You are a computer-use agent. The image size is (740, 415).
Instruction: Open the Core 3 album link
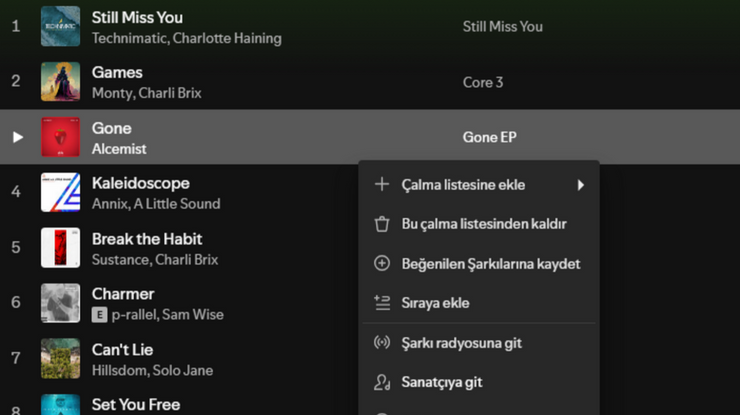point(483,82)
